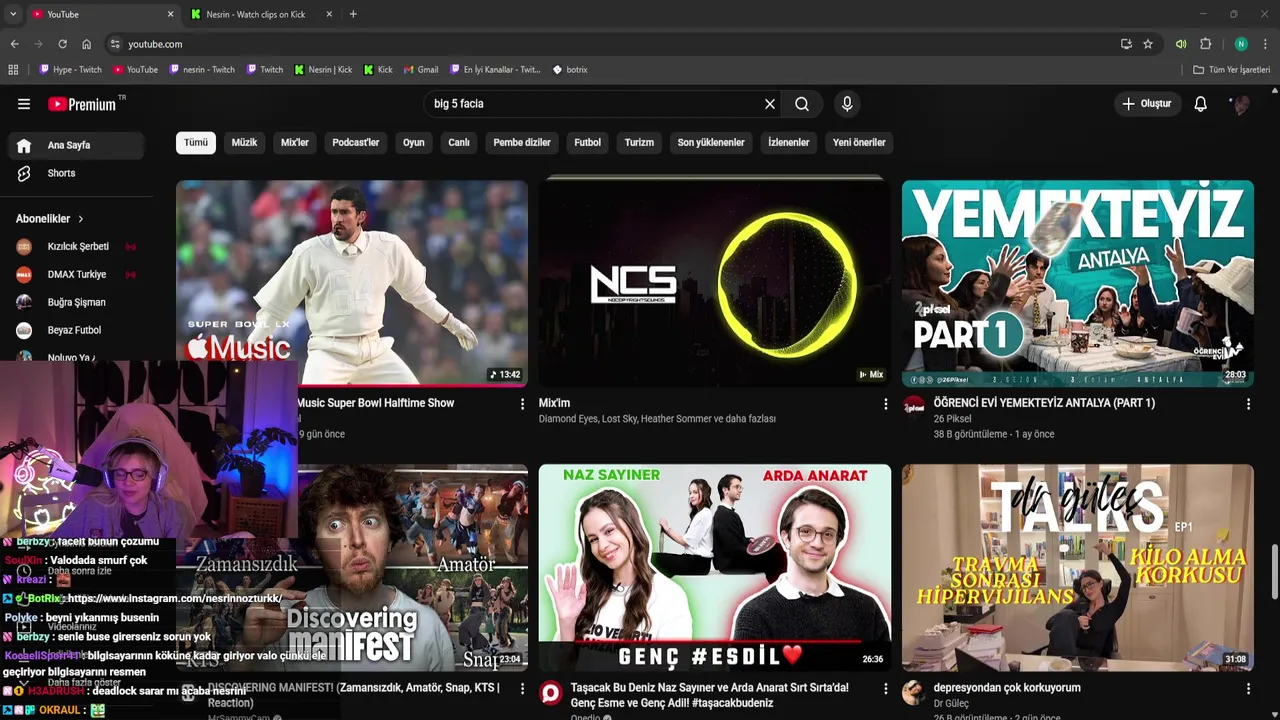
Task: Open the Chrome three-dot menu
Action: coord(1266,44)
